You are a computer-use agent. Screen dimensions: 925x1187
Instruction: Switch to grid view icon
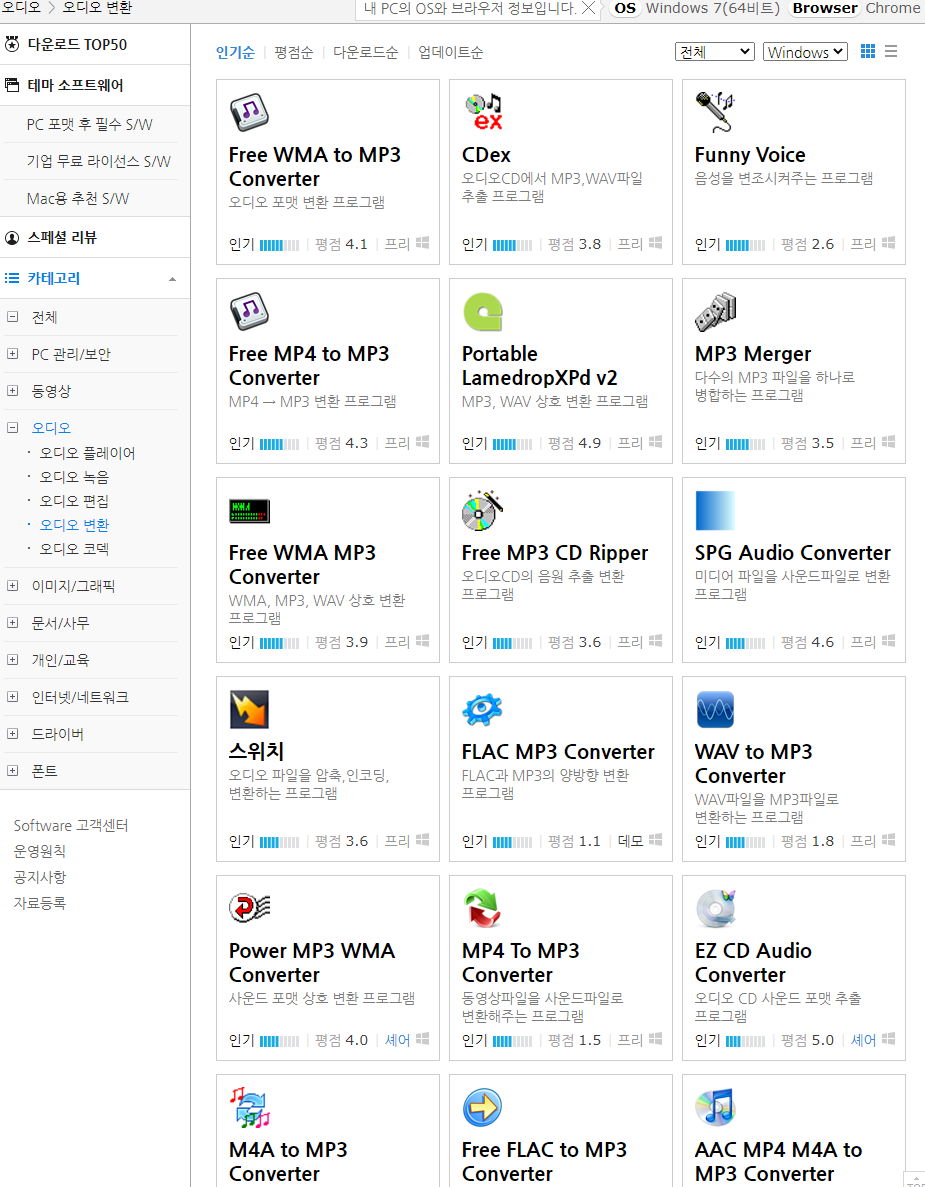(868, 51)
